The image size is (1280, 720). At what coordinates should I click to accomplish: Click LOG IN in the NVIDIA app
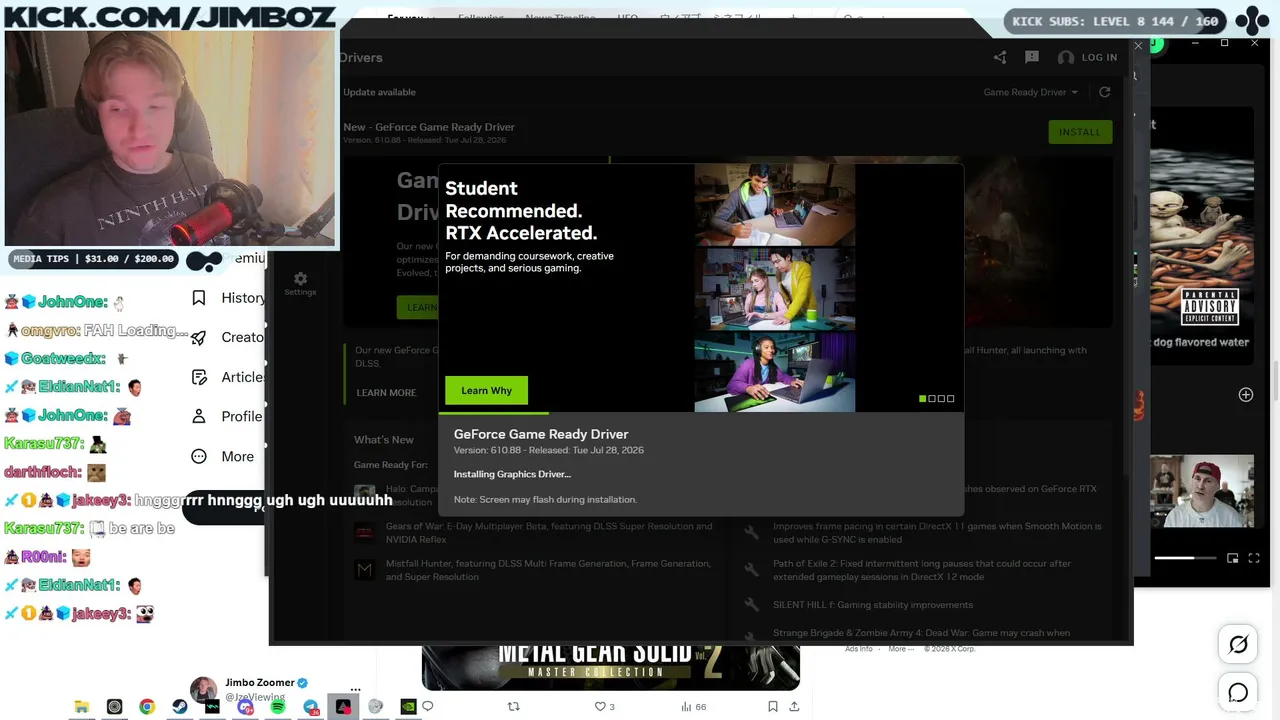(x=1088, y=57)
